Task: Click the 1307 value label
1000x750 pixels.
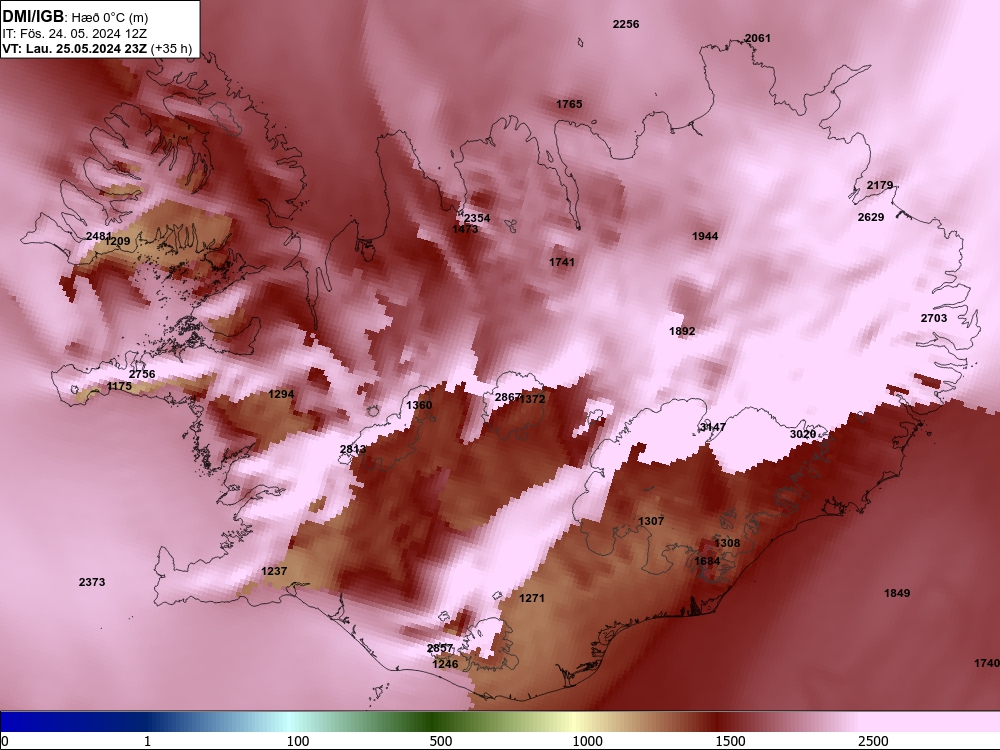Action: (x=651, y=521)
